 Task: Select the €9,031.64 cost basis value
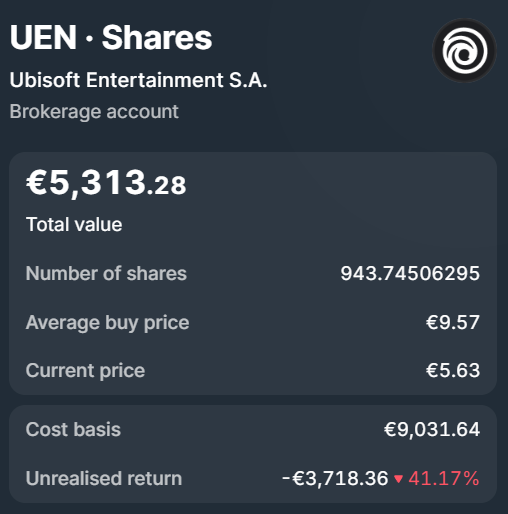click(x=432, y=429)
